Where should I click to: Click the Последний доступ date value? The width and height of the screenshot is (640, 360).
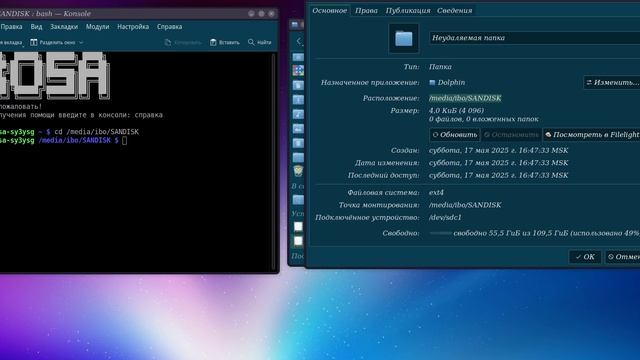tap(498, 175)
